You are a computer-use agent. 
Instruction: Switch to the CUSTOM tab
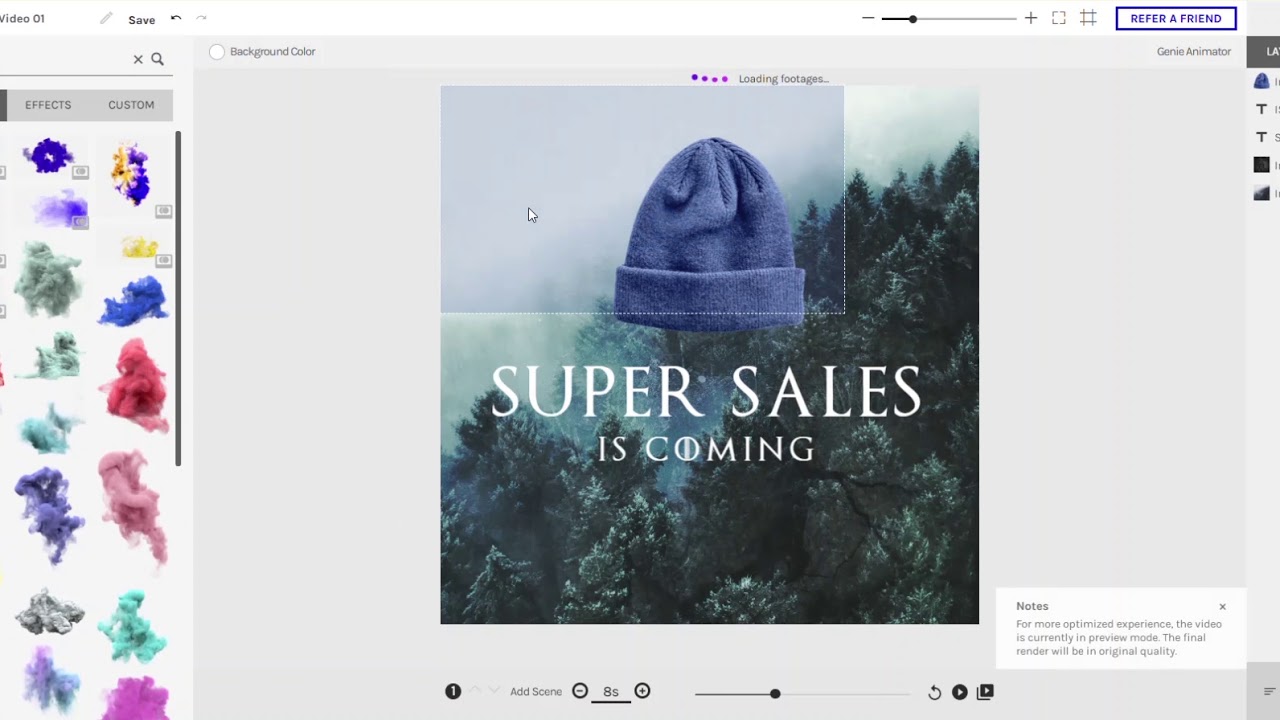131,105
